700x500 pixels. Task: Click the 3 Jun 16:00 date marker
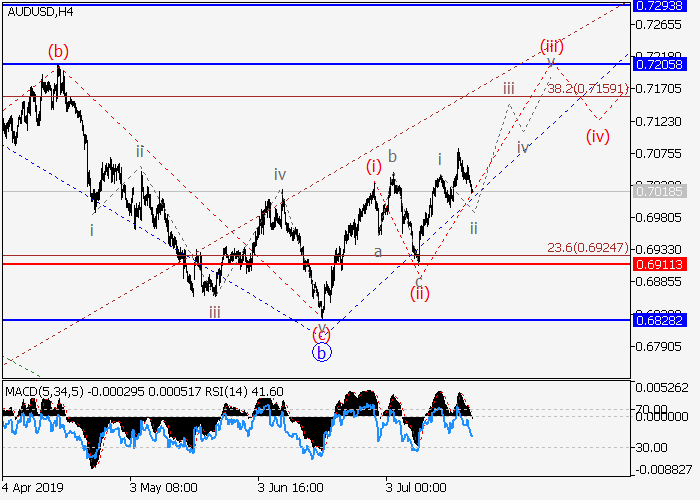coord(291,489)
